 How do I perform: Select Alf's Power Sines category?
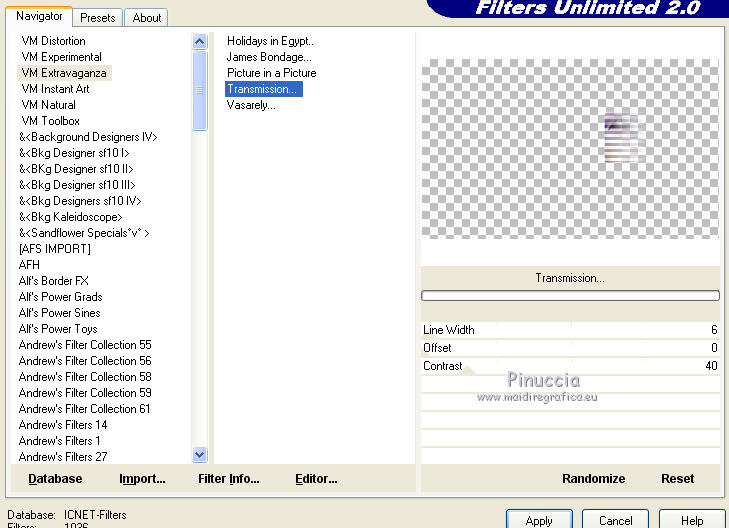[60, 313]
